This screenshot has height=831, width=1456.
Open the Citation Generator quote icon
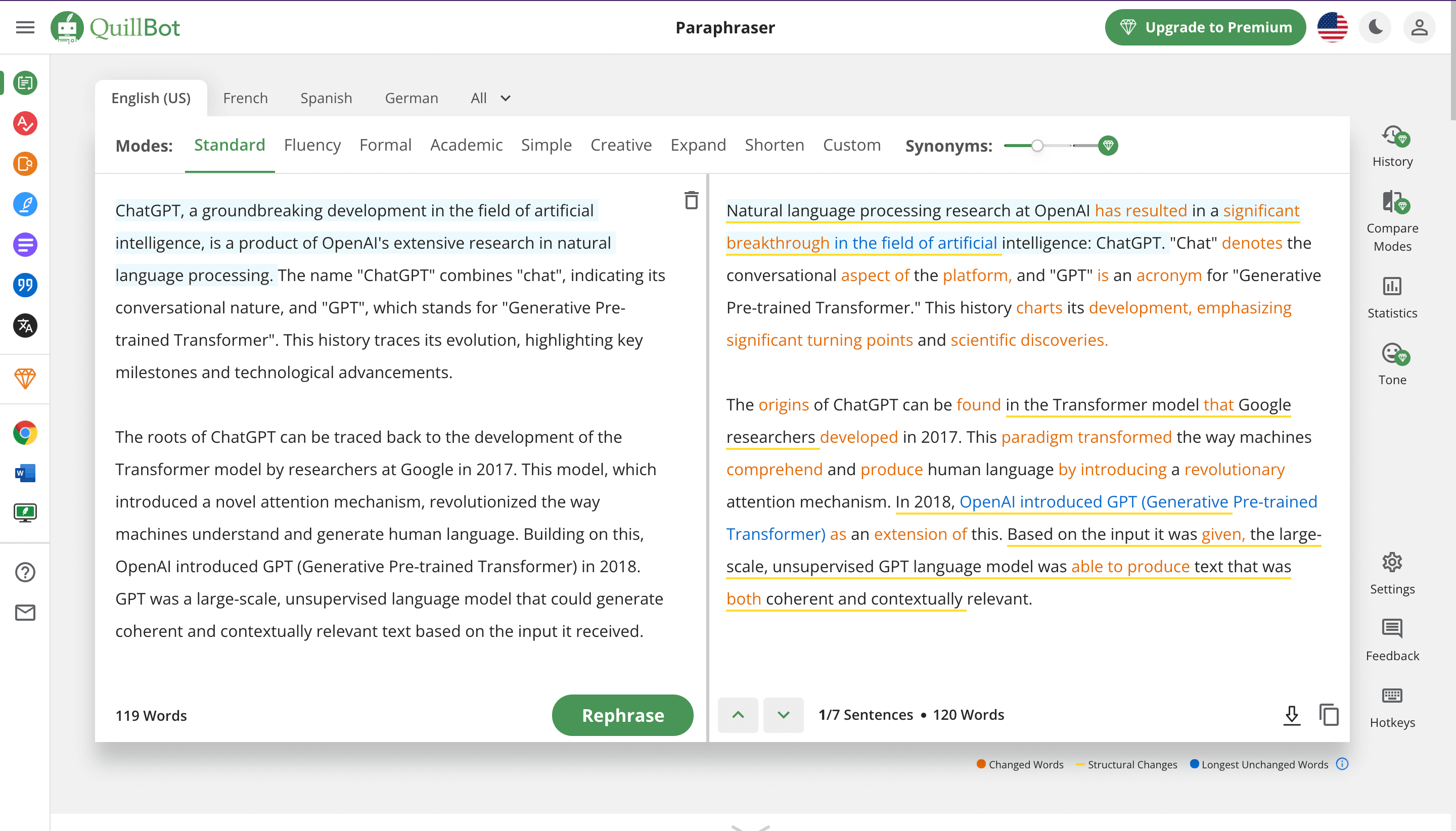pyautogui.click(x=25, y=286)
